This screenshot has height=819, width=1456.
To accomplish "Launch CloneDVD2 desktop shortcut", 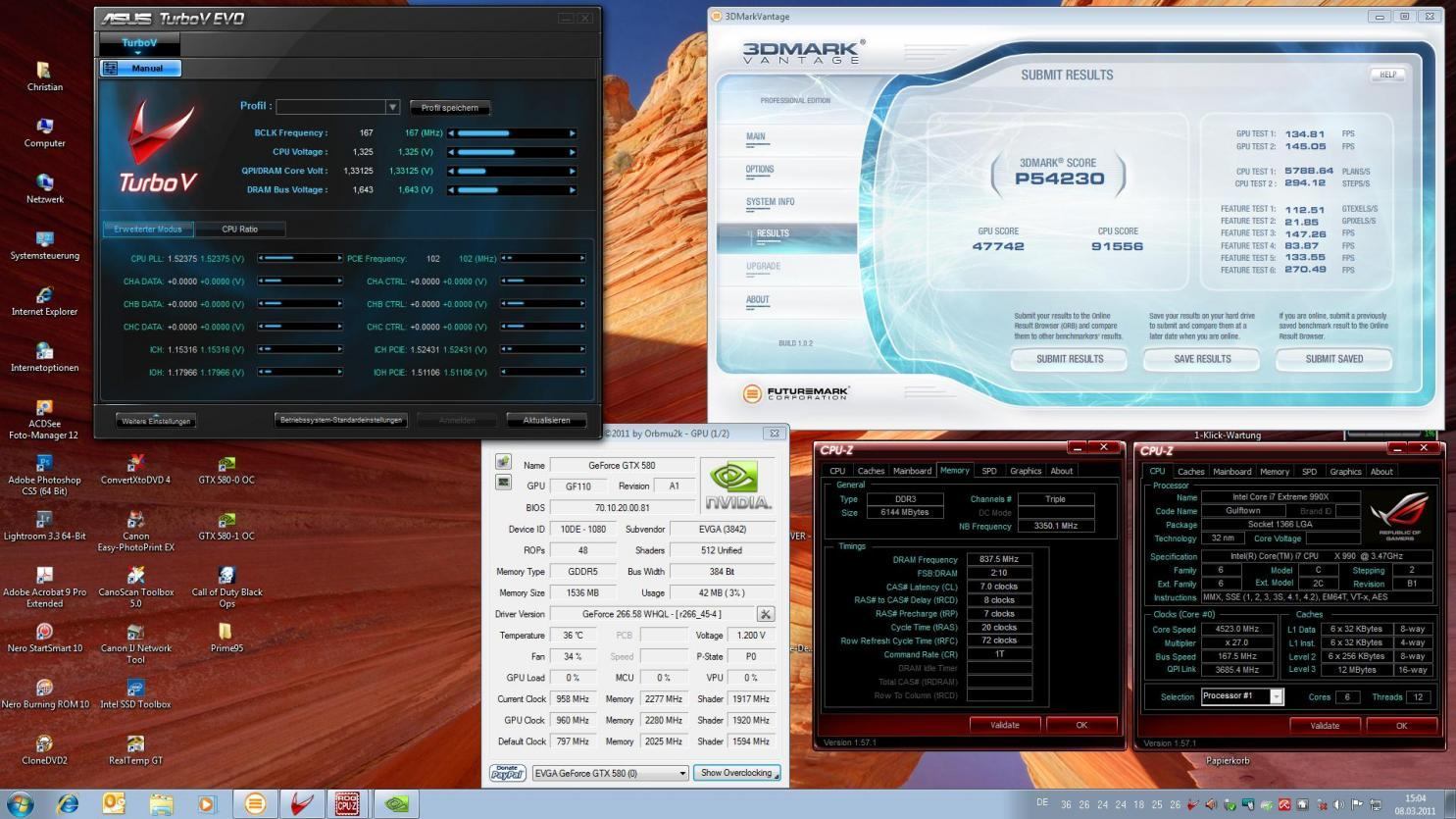I will click(x=44, y=749).
